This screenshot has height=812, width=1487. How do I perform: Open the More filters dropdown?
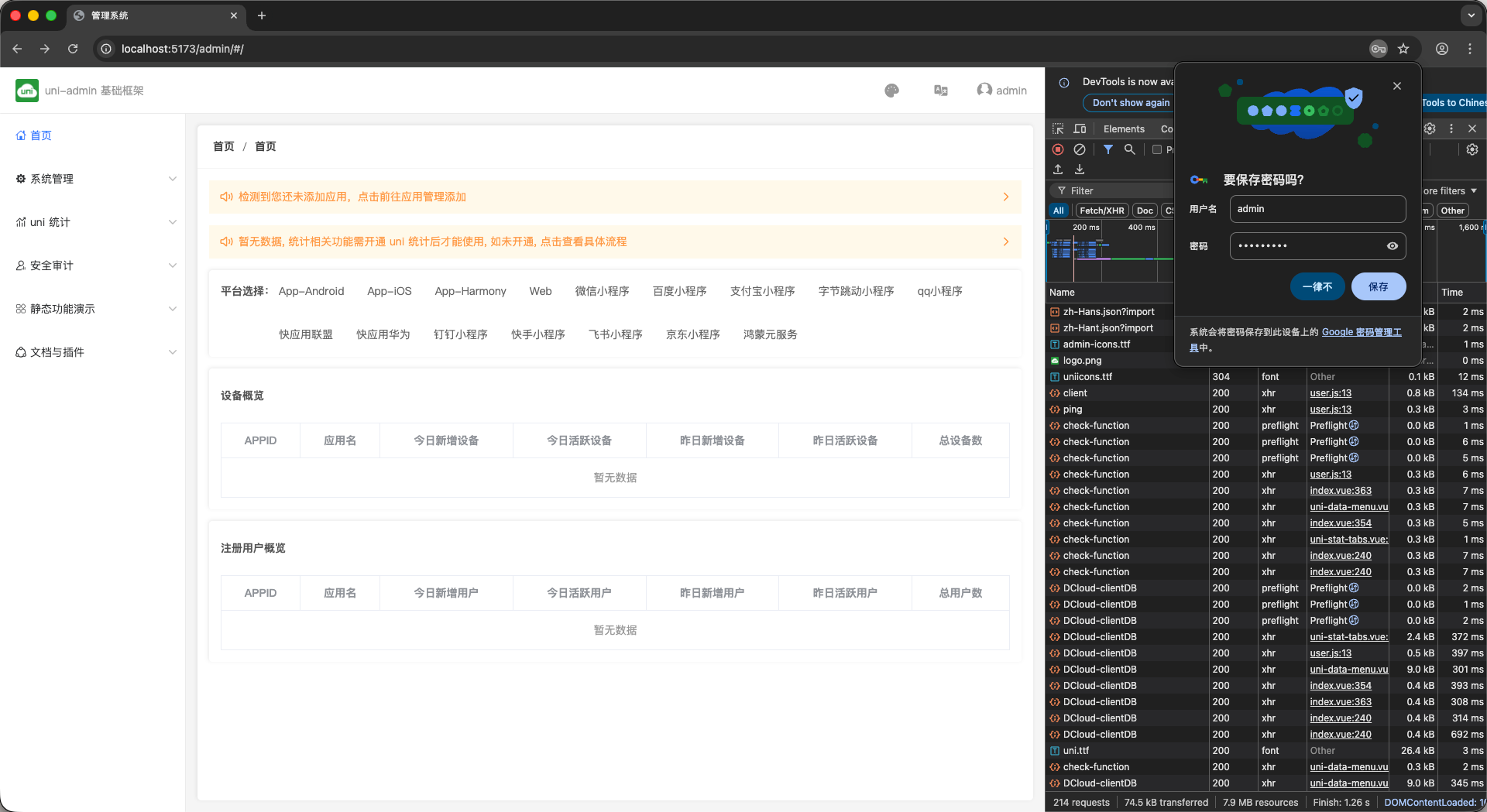click(1450, 191)
